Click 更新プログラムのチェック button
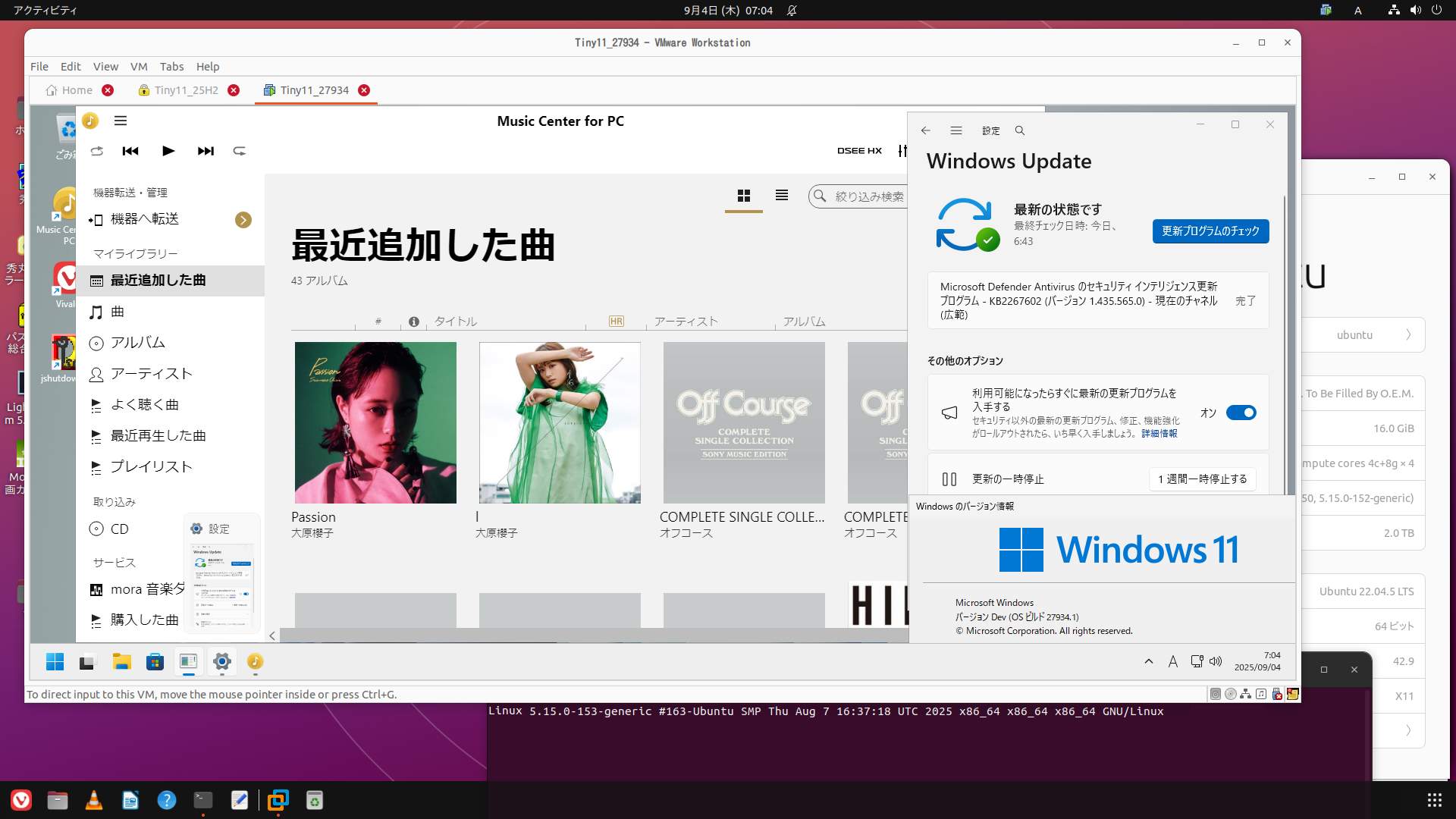The image size is (1456, 819). (x=1210, y=231)
